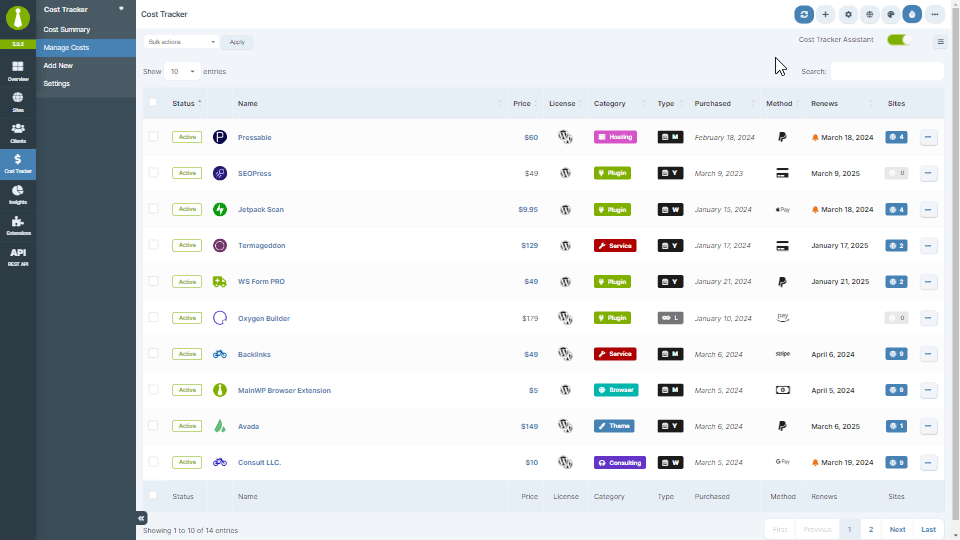Open the row actions menu for Pressable
This screenshot has height=540, width=960.
[x=928, y=137]
